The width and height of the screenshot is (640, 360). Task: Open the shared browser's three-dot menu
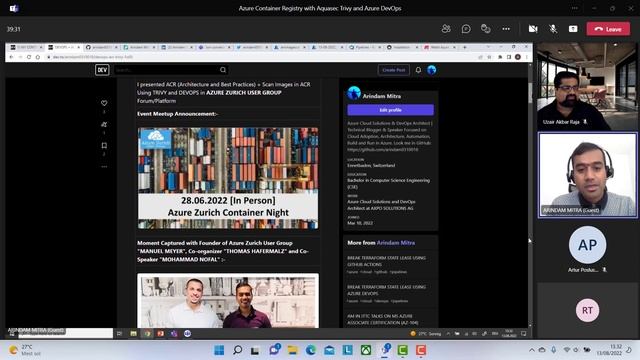pos(527,57)
